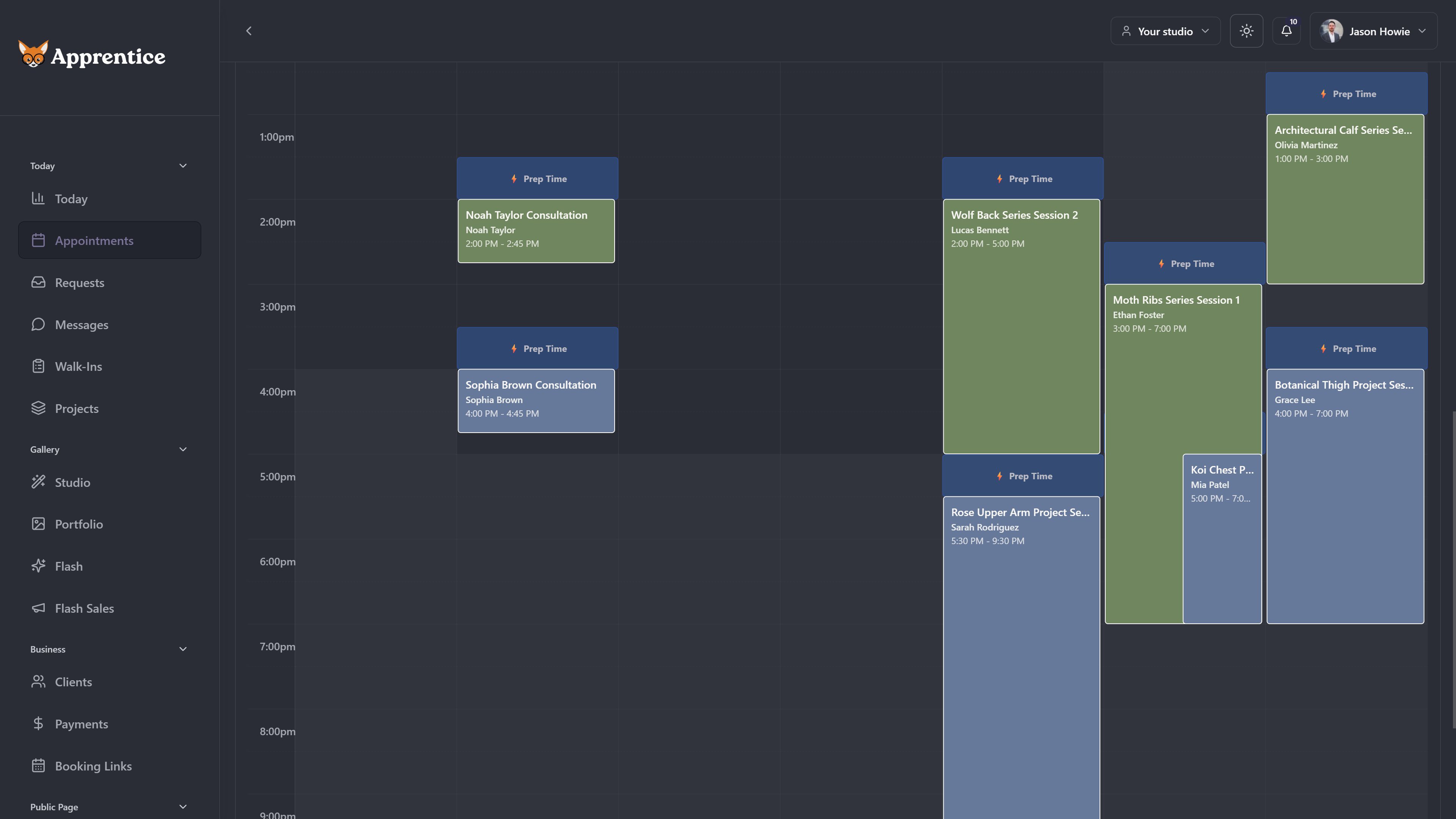Image resolution: width=1456 pixels, height=819 pixels.
Task: Open Messages from the sidebar
Action: (x=110, y=325)
